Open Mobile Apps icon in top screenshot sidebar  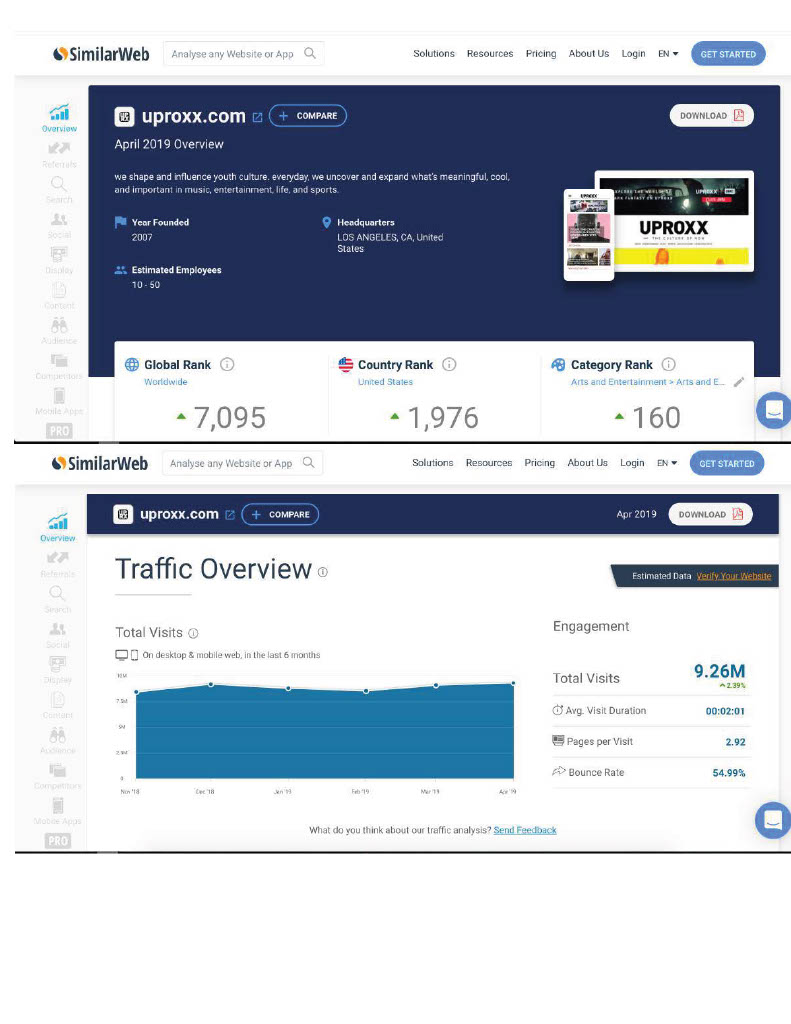pos(59,396)
